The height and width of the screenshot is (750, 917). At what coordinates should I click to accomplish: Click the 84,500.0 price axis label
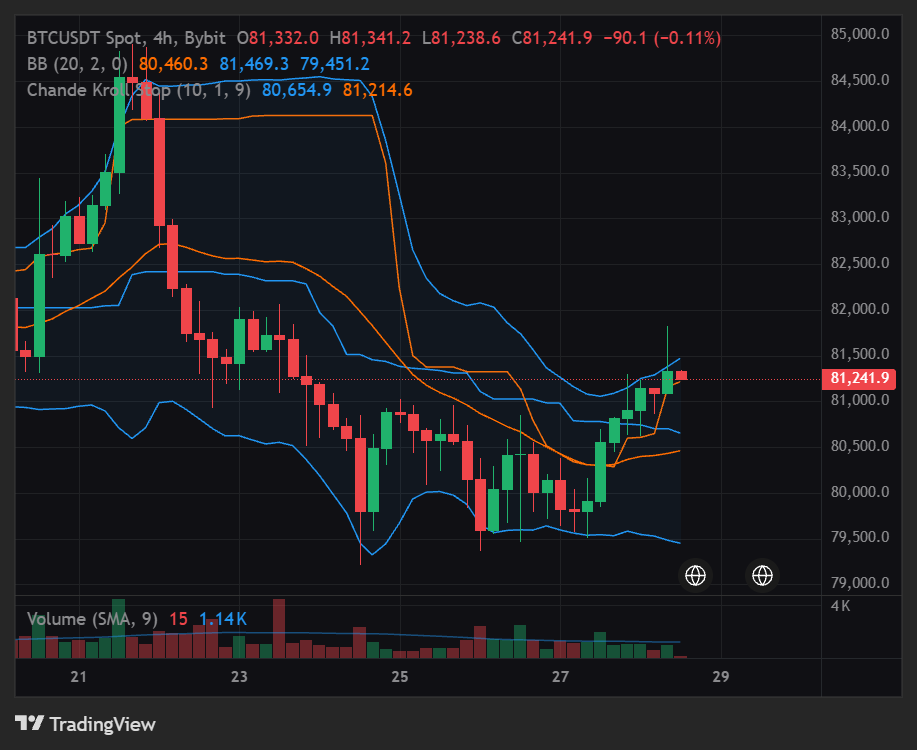[860, 80]
